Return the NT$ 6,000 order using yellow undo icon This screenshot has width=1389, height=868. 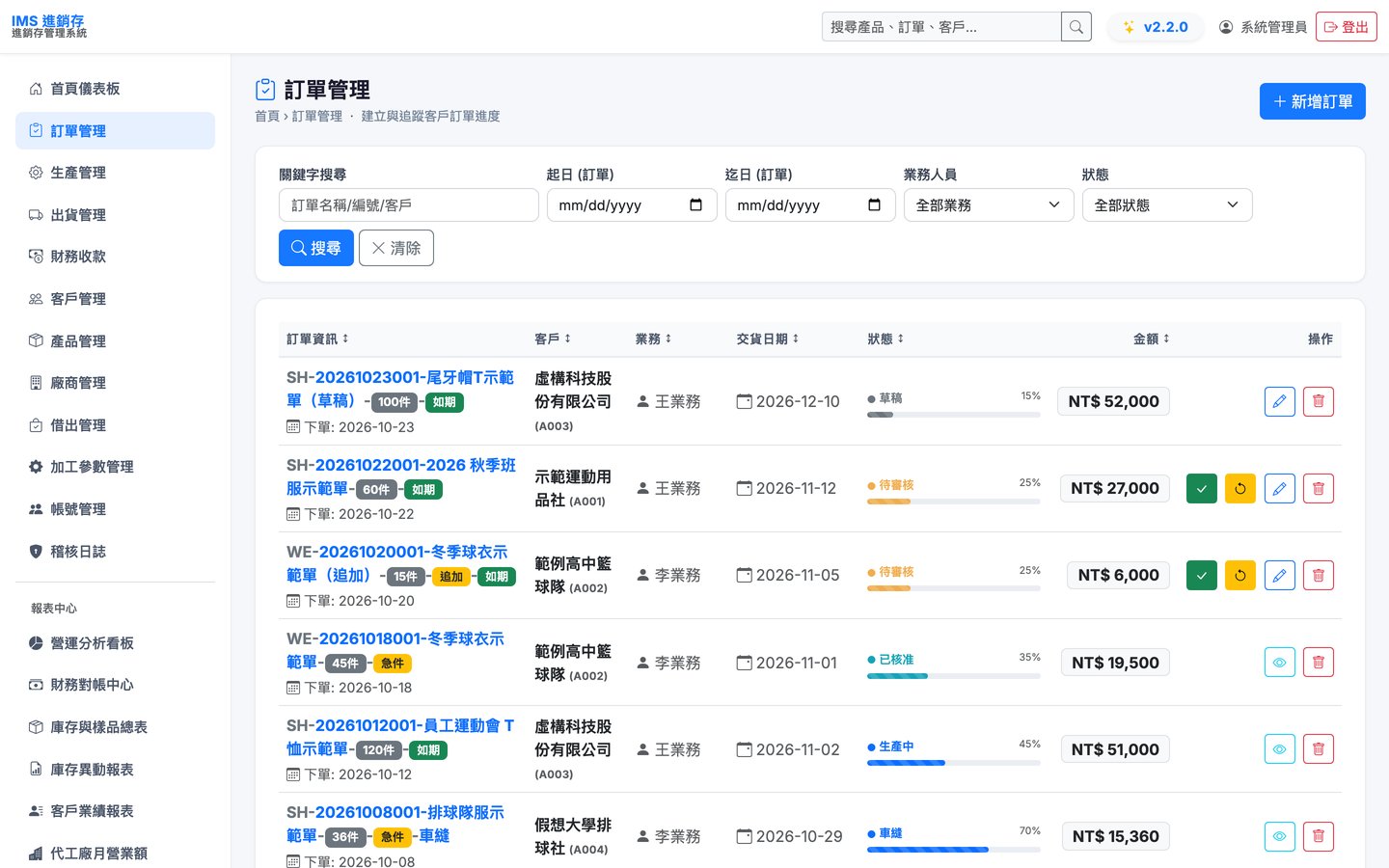point(1240,575)
